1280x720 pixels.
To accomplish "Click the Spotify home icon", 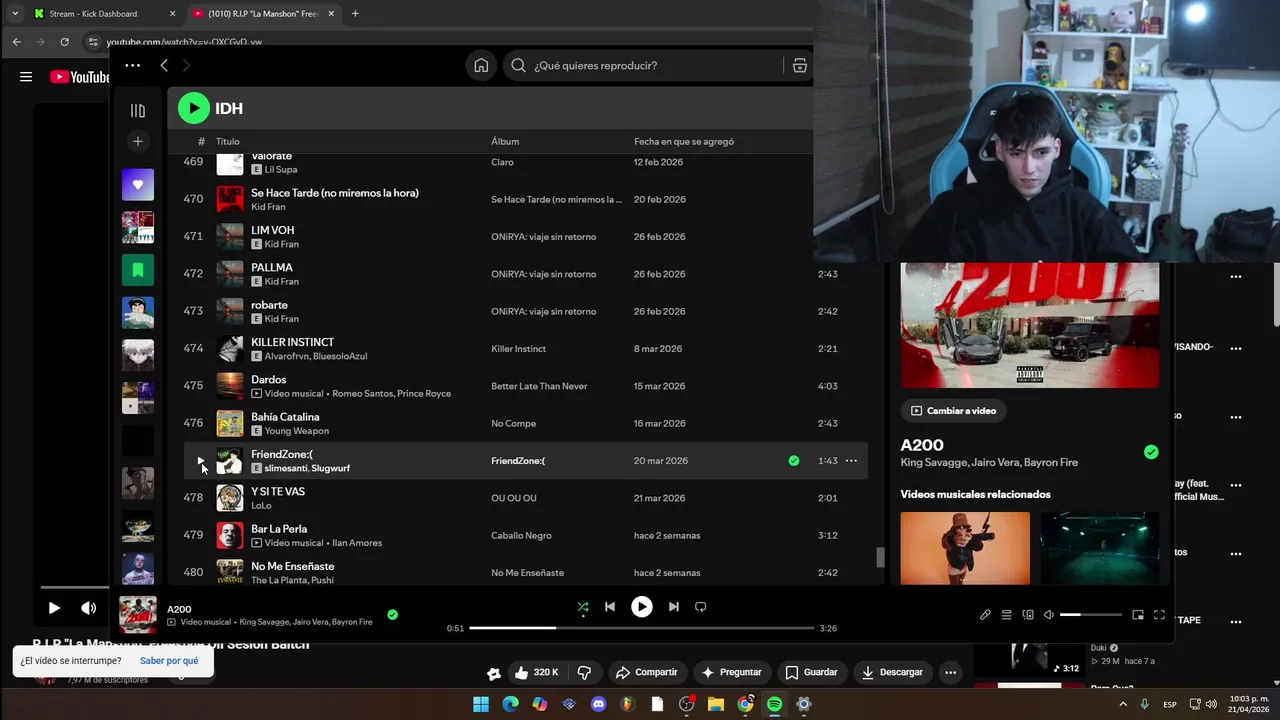I will coord(481,65).
